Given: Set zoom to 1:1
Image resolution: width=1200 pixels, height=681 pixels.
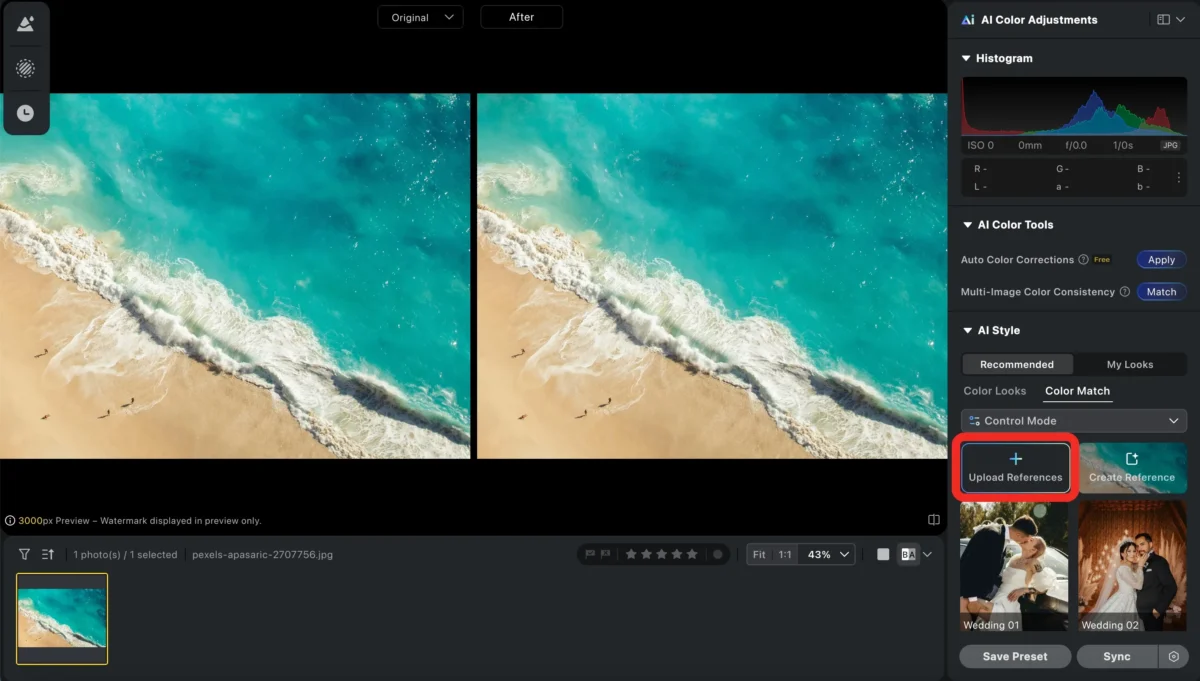Looking at the screenshot, I should coord(785,554).
